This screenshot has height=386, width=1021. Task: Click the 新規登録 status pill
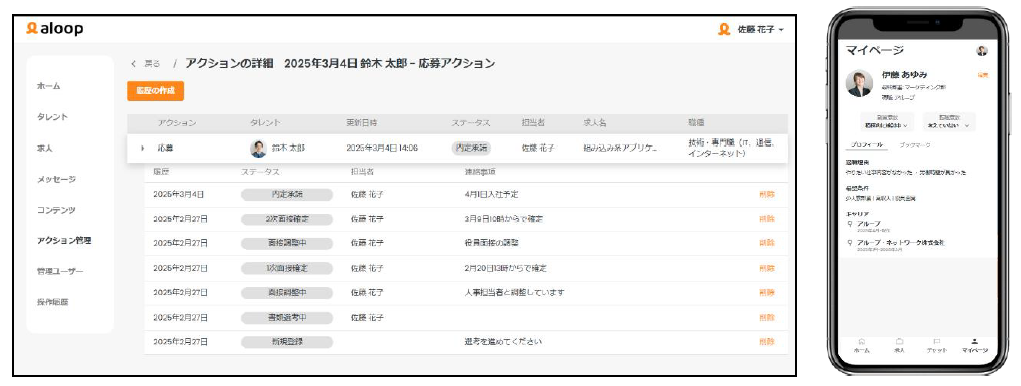click(x=287, y=342)
